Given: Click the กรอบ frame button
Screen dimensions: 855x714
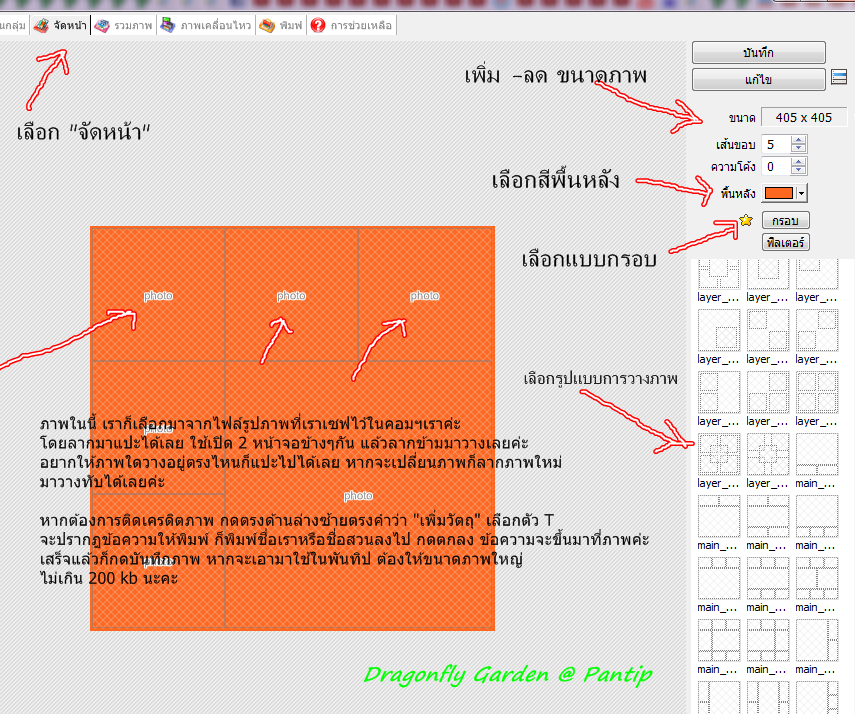Looking at the screenshot, I should (x=785, y=220).
